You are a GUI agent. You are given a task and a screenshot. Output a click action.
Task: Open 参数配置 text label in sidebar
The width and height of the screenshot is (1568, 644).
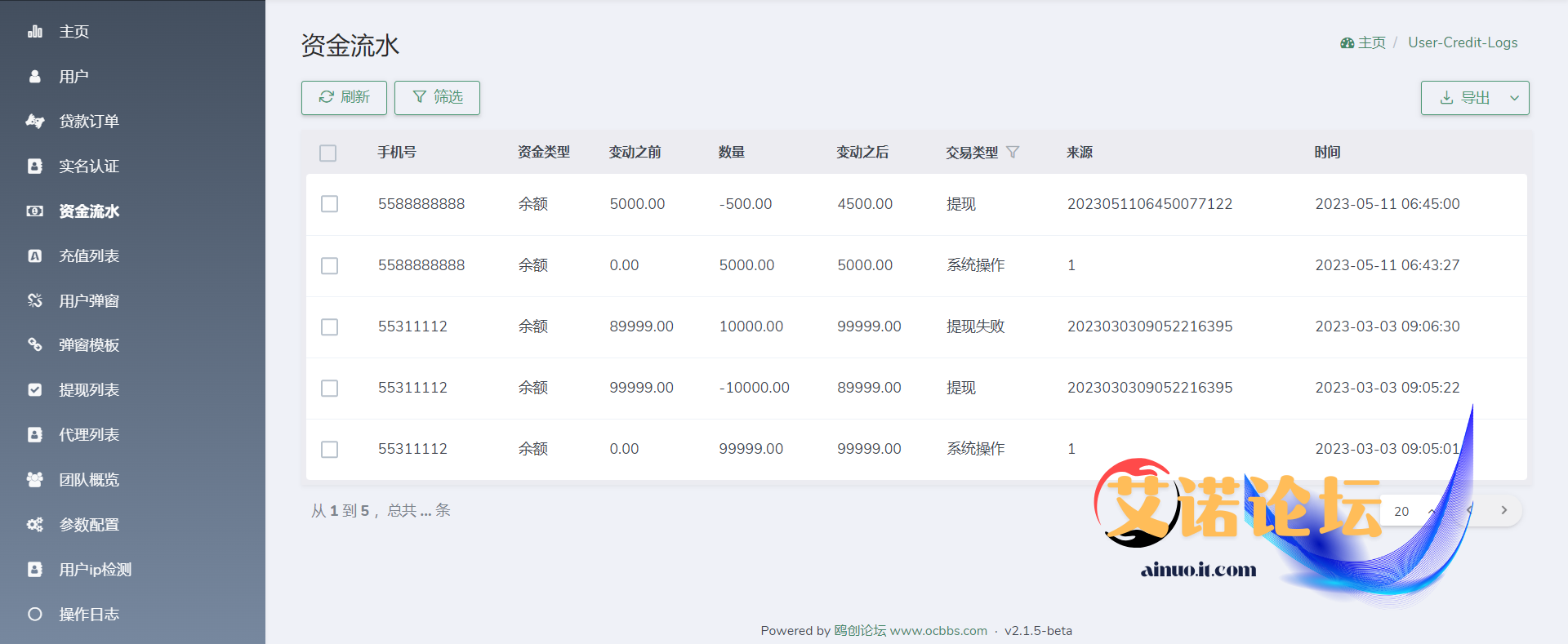tap(89, 525)
